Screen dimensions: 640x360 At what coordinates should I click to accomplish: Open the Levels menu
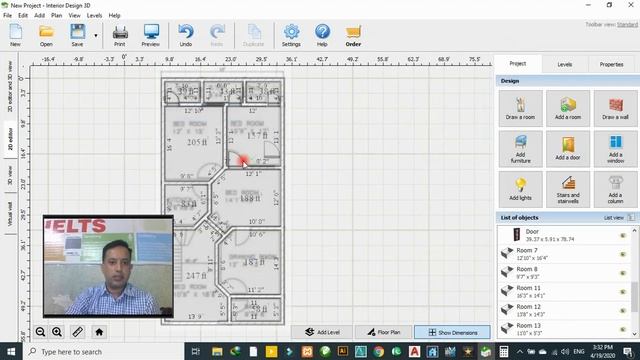tap(94, 15)
